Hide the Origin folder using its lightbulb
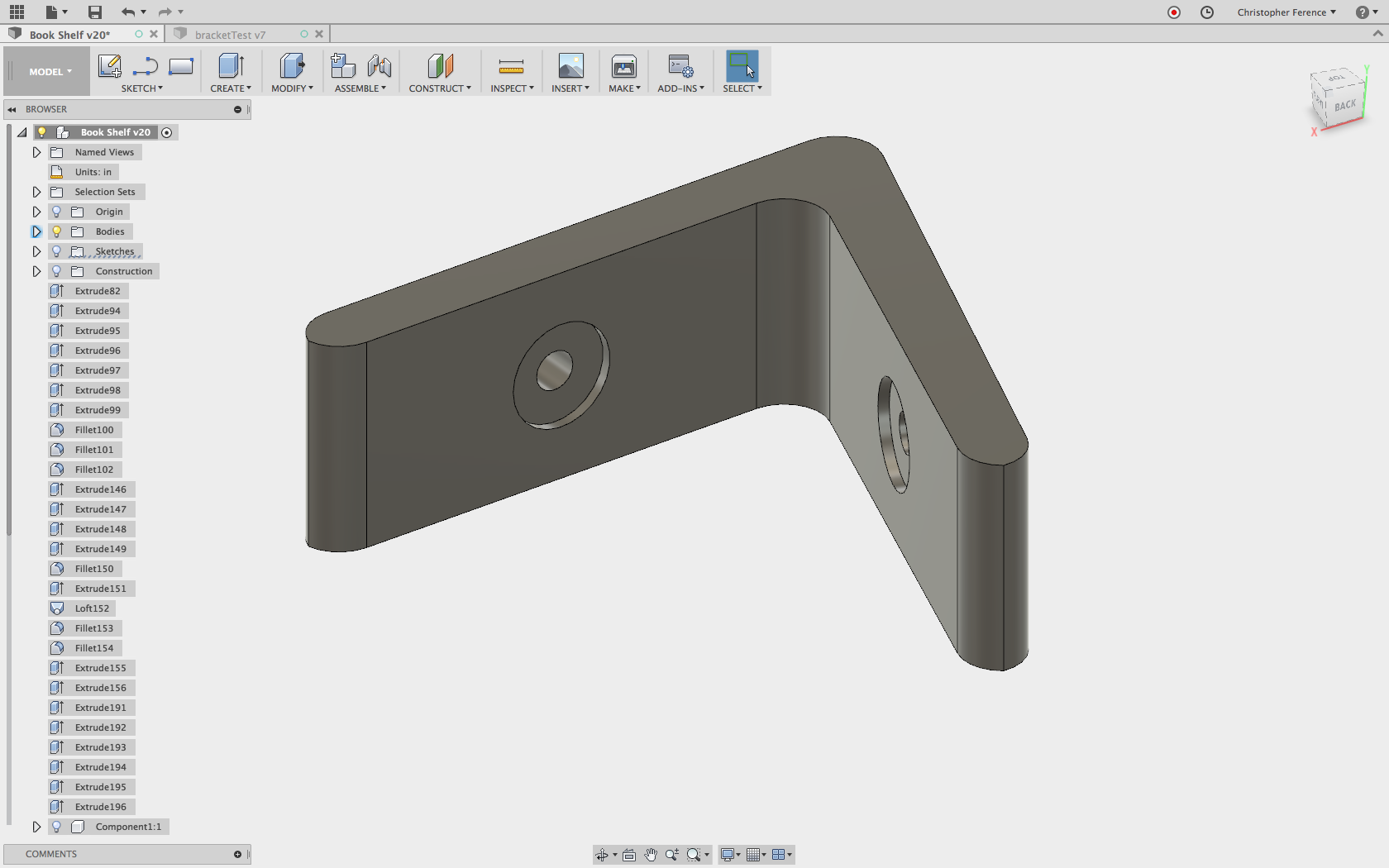 (x=56, y=212)
